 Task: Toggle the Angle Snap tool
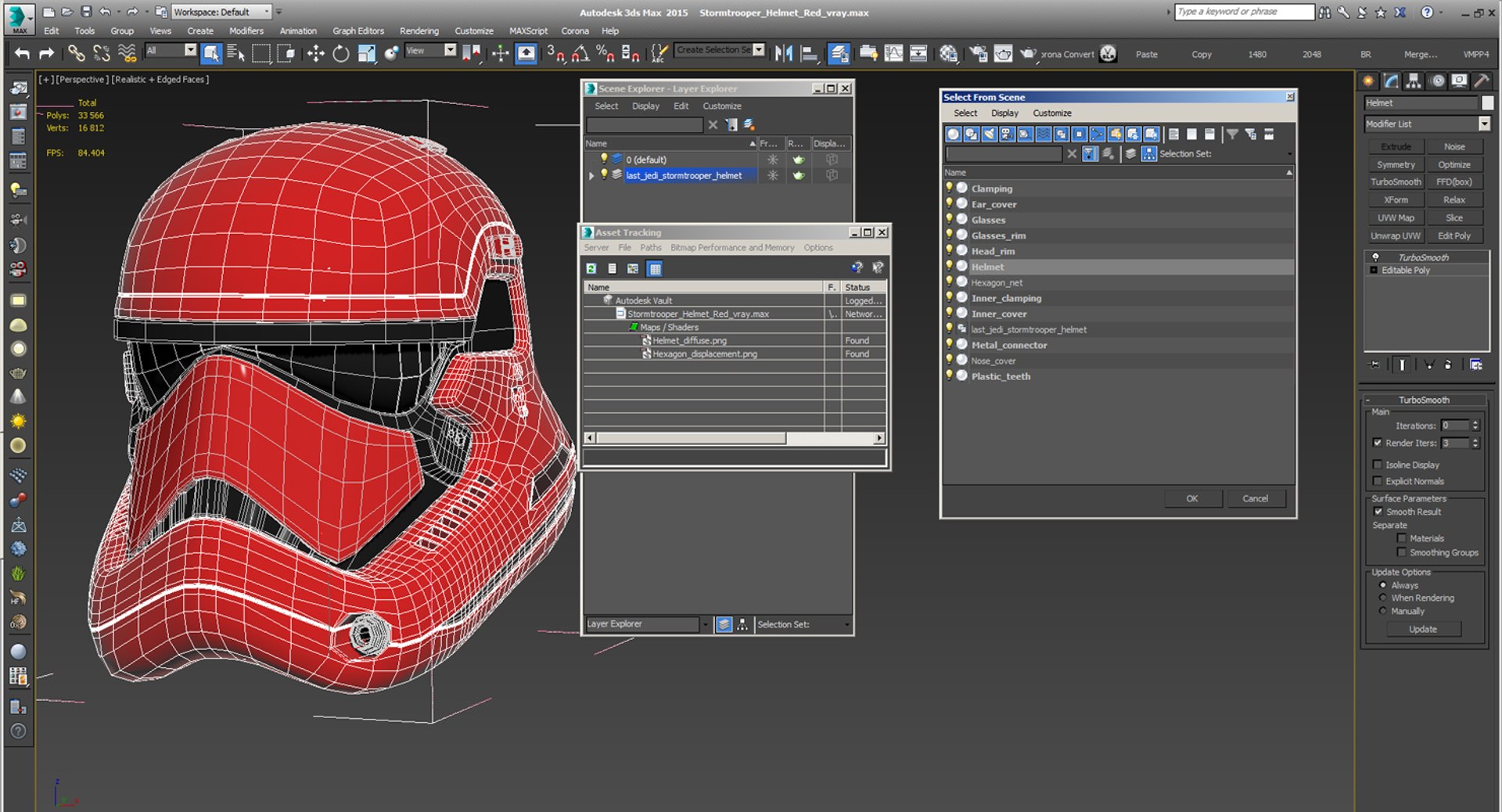coord(580,53)
